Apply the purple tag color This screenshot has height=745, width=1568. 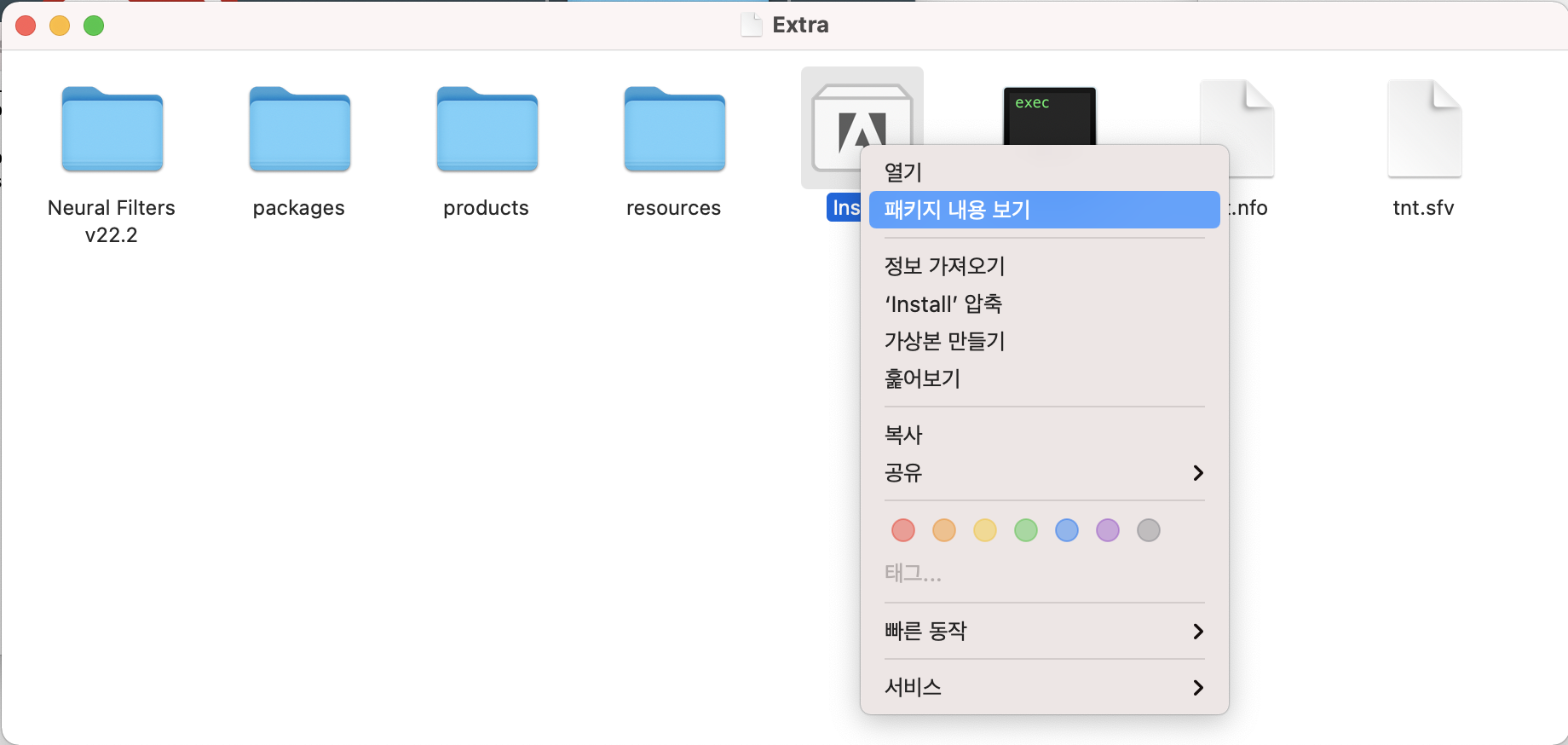tap(1108, 530)
